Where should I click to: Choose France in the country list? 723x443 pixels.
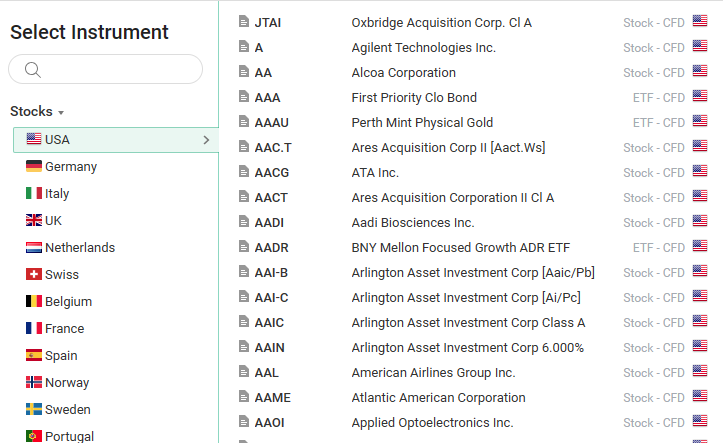click(x=64, y=328)
